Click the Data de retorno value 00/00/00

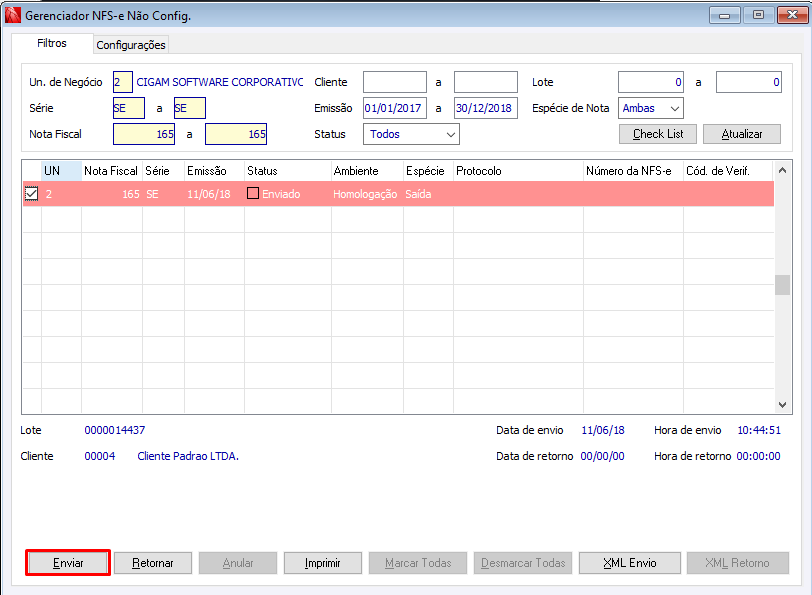(x=602, y=456)
